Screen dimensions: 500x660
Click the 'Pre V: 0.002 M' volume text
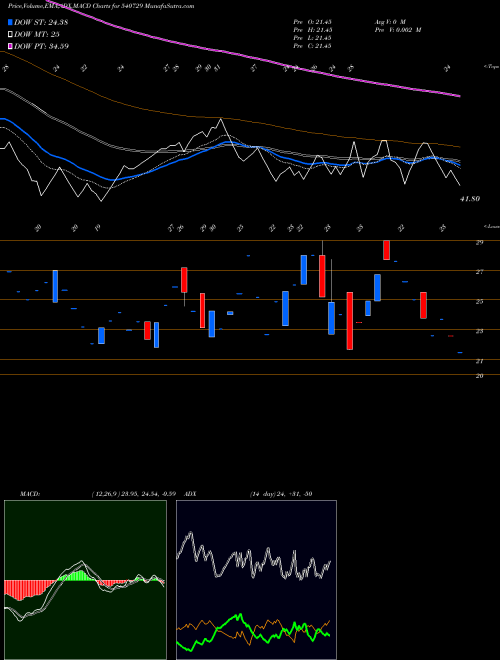tap(398, 30)
